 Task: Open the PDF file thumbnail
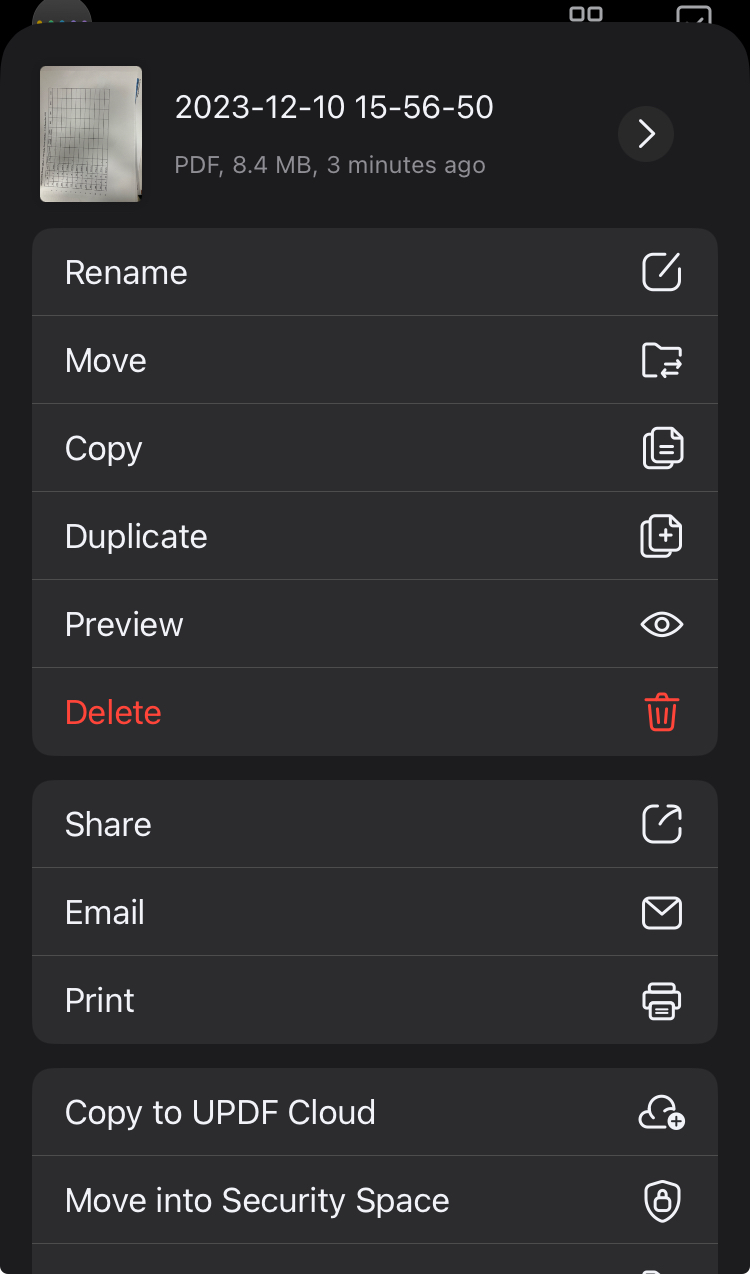(91, 134)
